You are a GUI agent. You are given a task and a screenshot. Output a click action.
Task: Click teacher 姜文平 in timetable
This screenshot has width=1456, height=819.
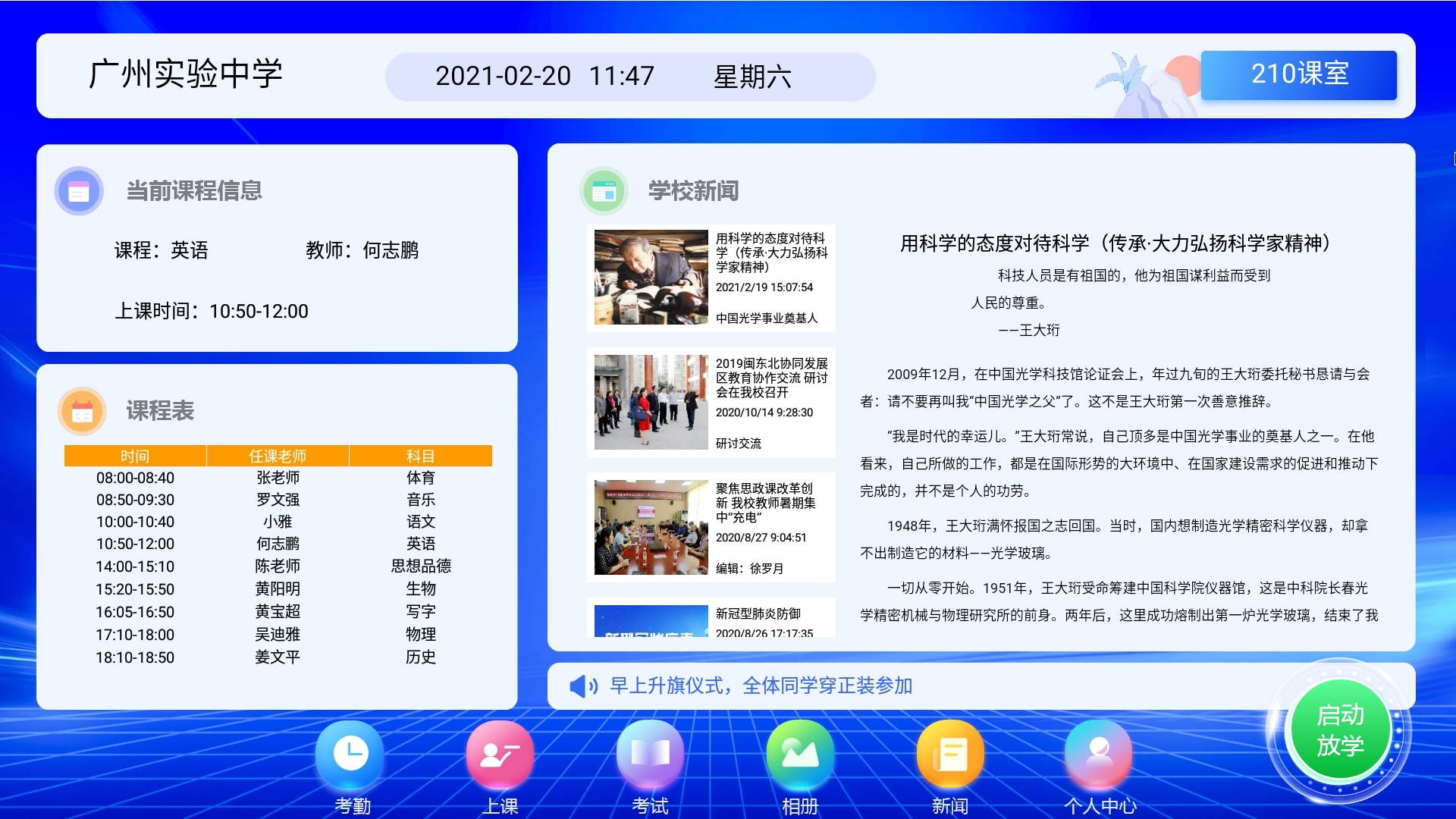point(278,657)
